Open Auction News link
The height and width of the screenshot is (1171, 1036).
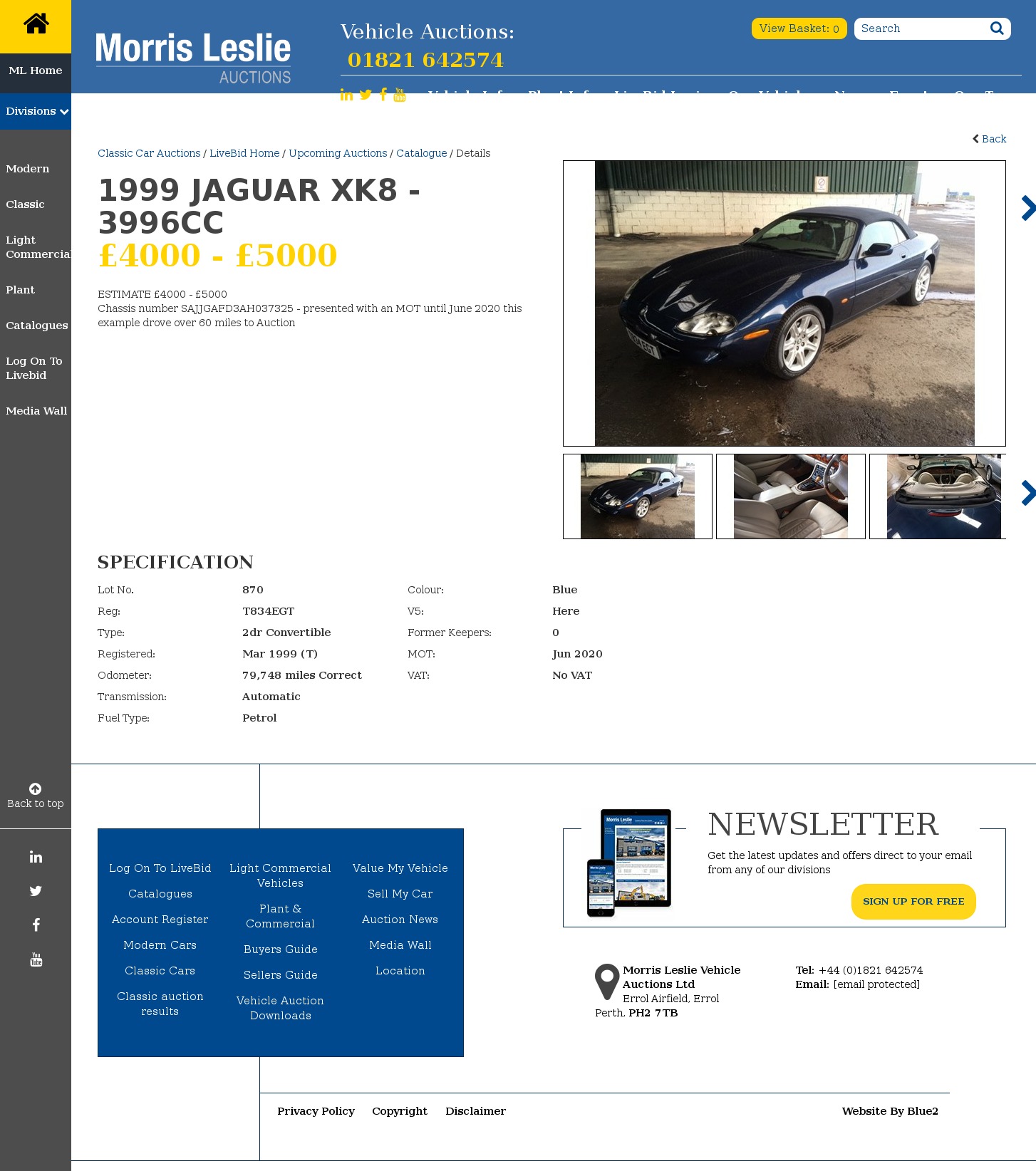(400, 920)
